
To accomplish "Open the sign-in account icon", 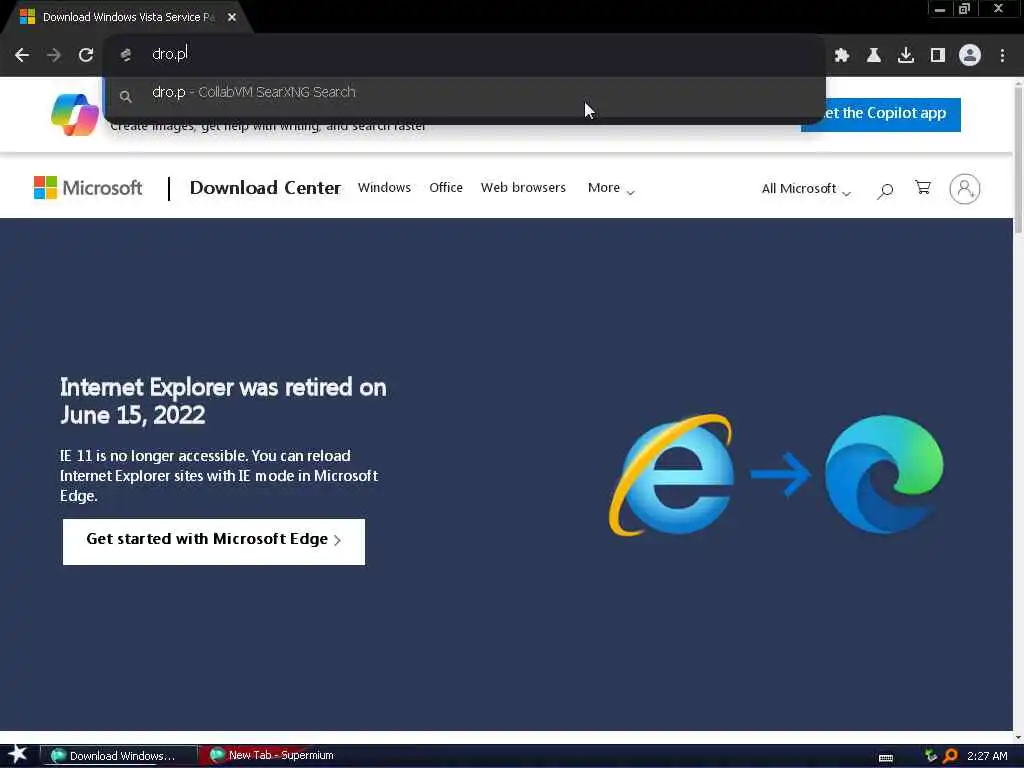I will click(965, 189).
